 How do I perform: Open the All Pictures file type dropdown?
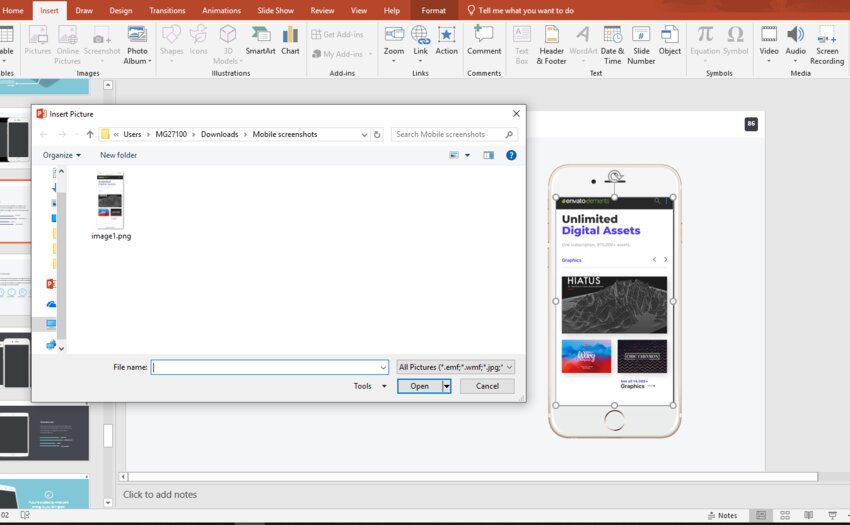pyautogui.click(x=455, y=367)
